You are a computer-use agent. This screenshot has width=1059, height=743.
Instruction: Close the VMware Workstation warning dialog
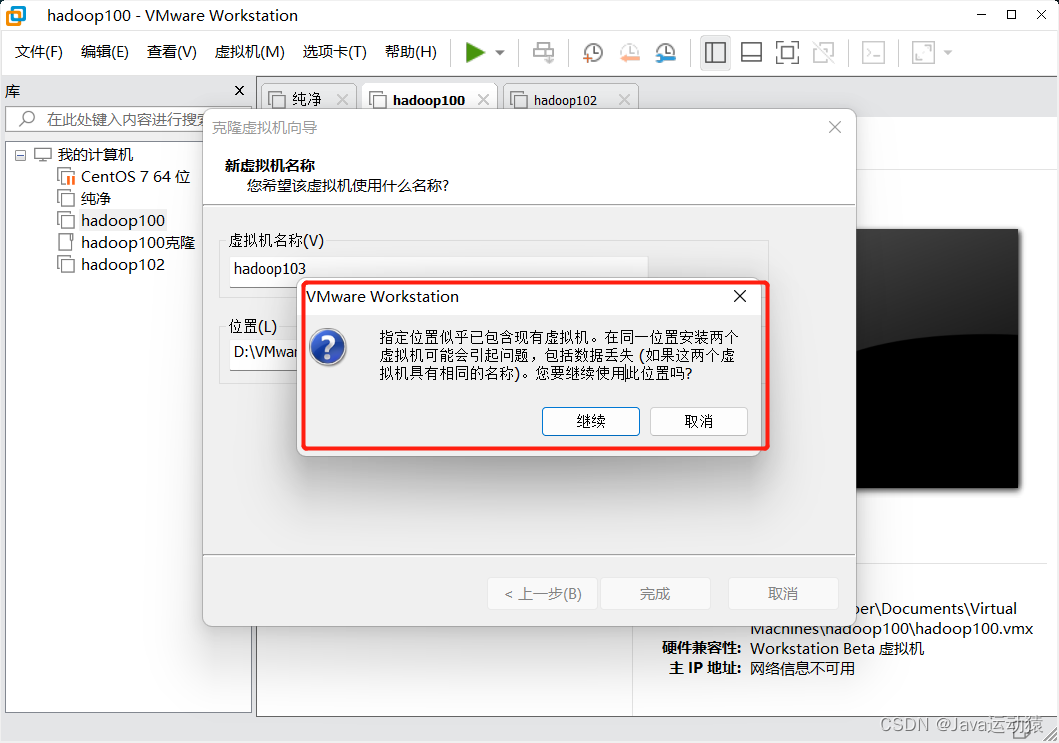(x=740, y=297)
